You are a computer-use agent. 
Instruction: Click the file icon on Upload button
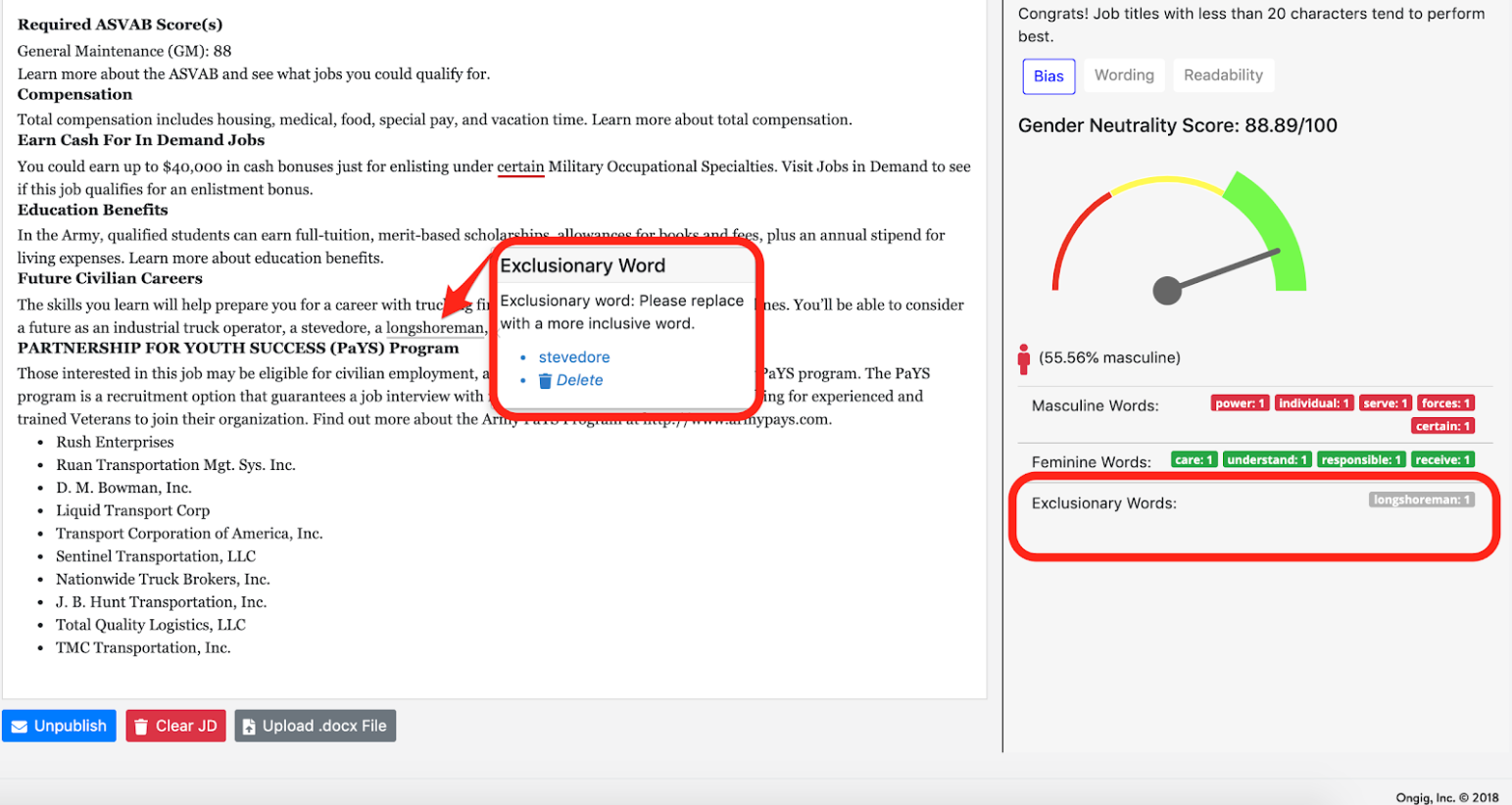click(249, 727)
